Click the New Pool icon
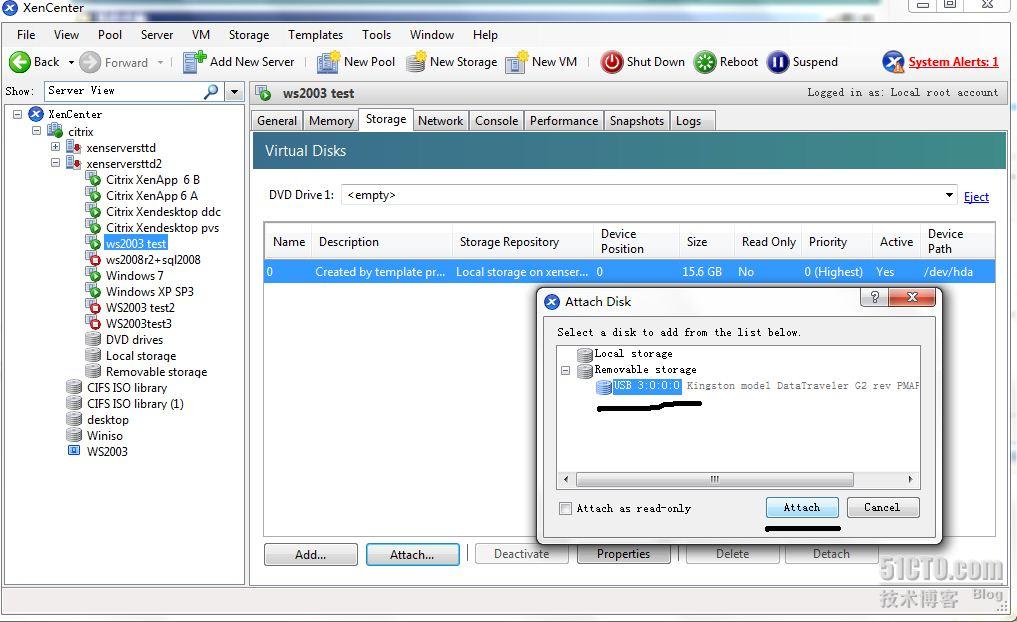The width and height of the screenshot is (1017, 622). click(x=328, y=62)
